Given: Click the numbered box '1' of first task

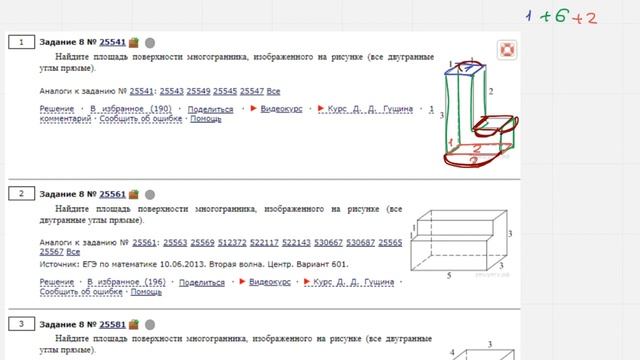Looking at the screenshot, I should click(x=21, y=42).
